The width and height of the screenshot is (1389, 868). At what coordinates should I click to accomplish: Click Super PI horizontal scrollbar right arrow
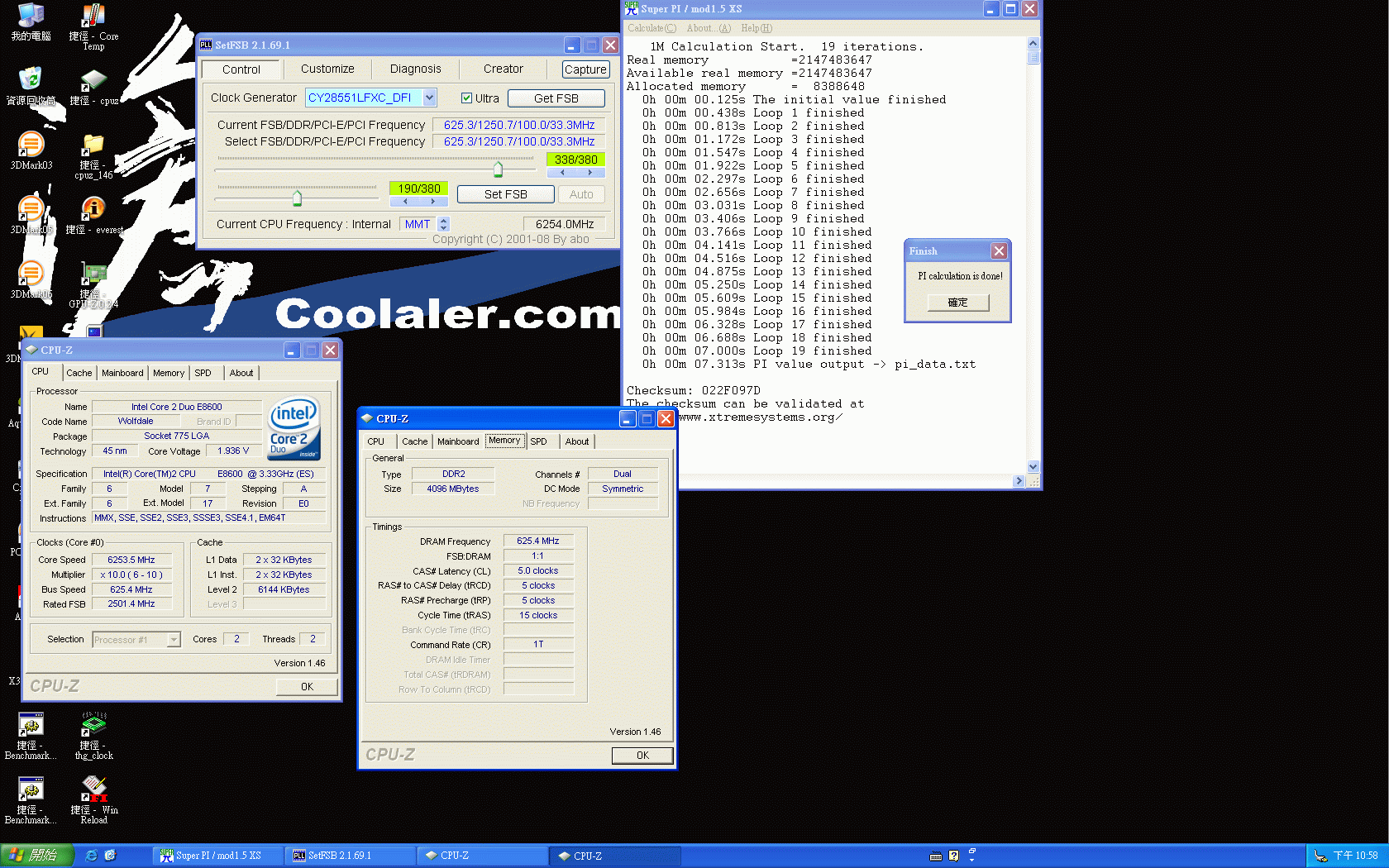point(1019,481)
